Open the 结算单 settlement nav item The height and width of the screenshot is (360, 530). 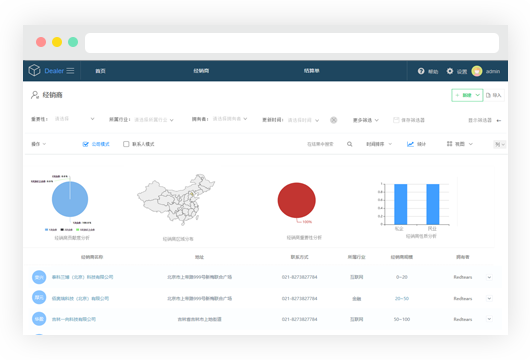[x=311, y=71]
